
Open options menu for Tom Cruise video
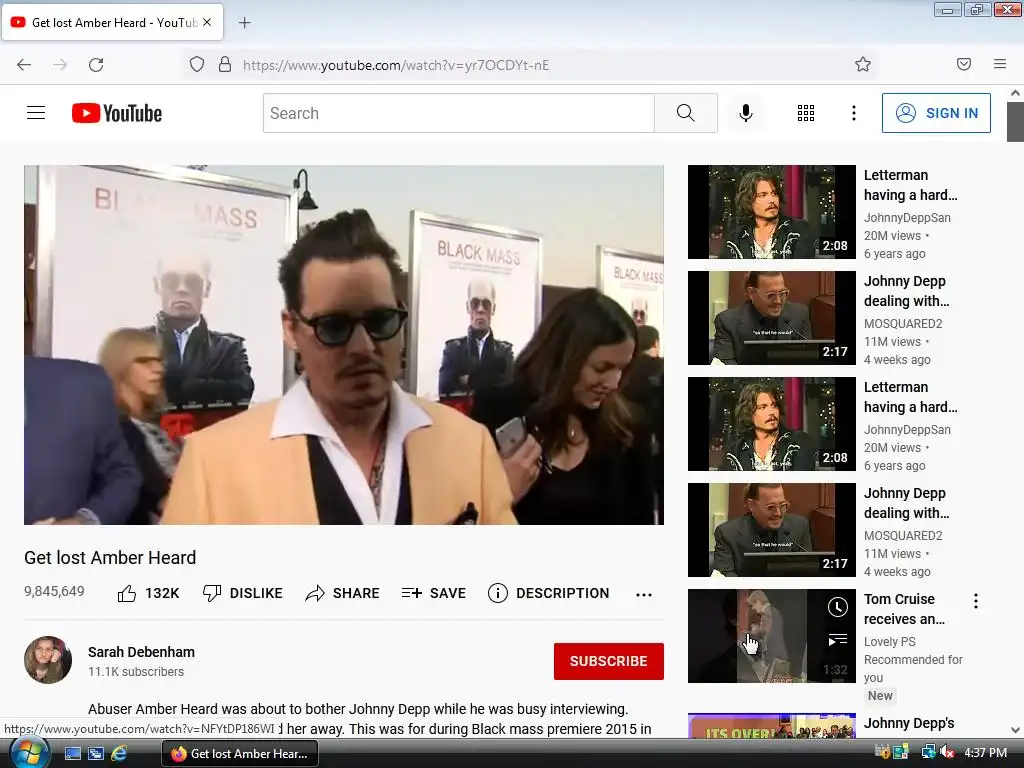(976, 601)
